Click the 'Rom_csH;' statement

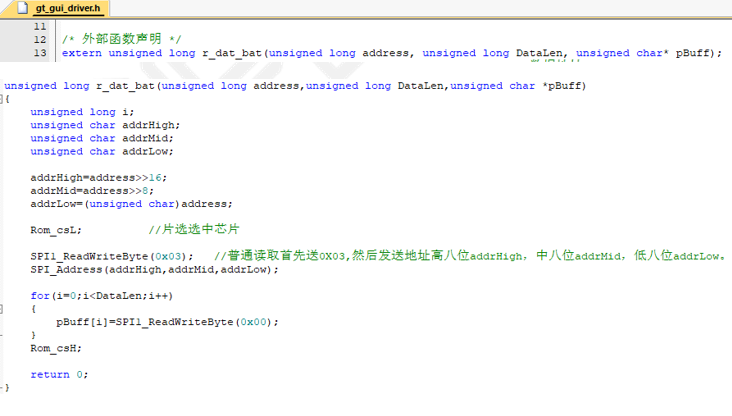coord(56,348)
